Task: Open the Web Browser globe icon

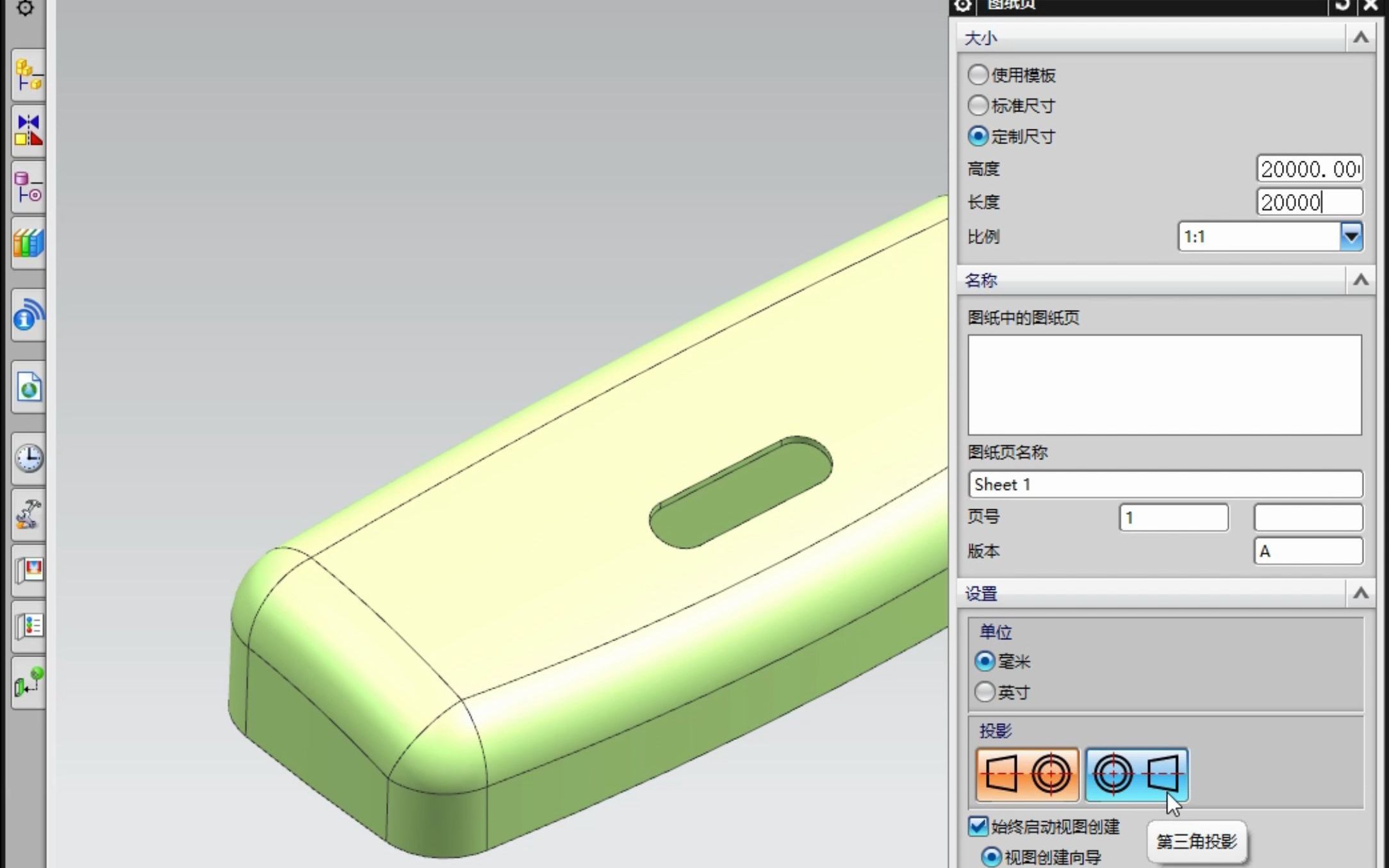Action: pyautogui.click(x=28, y=387)
